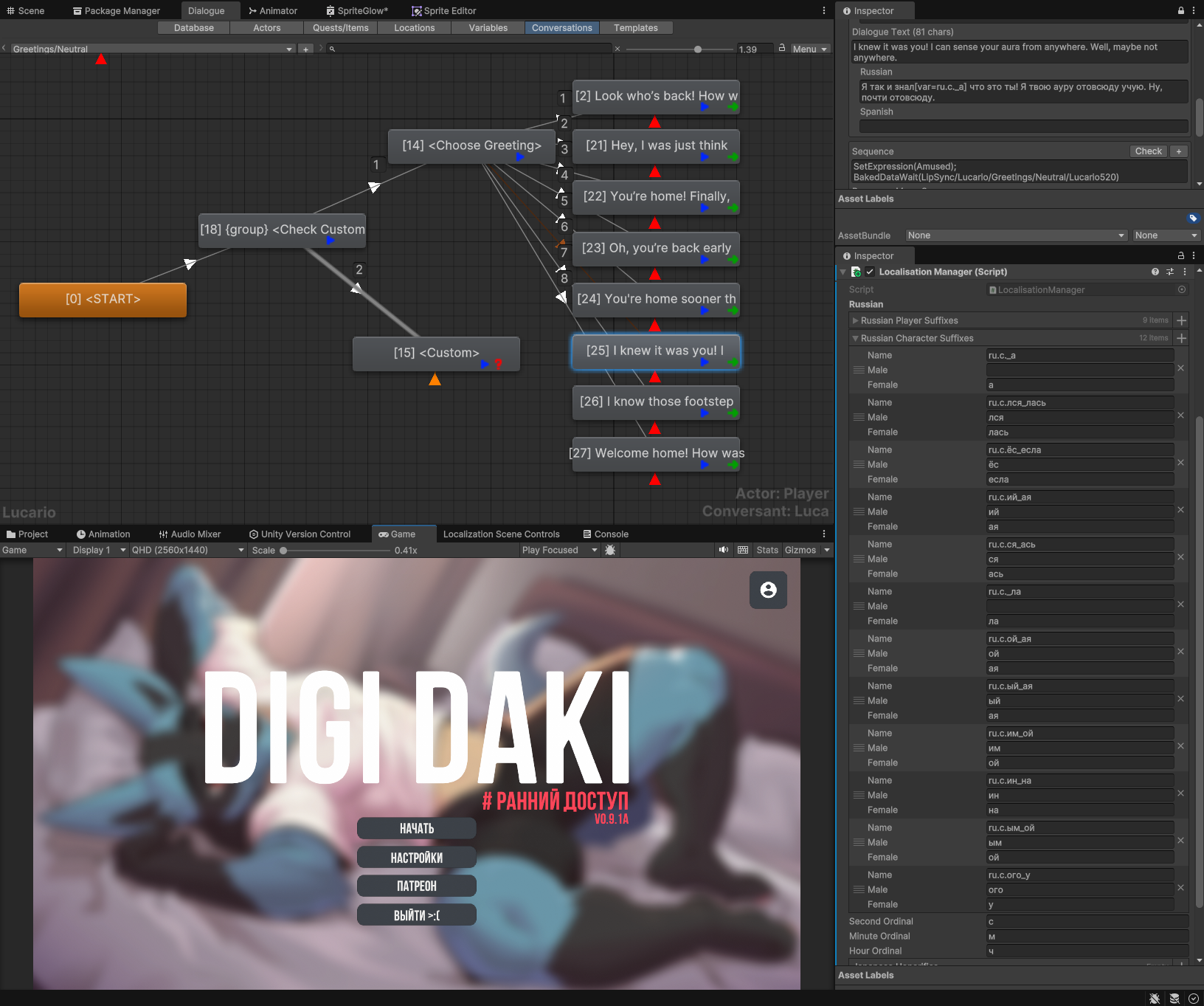This screenshot has height=1006, width=1204.
Task: Click the conversation search field
Action: [470, 49]
